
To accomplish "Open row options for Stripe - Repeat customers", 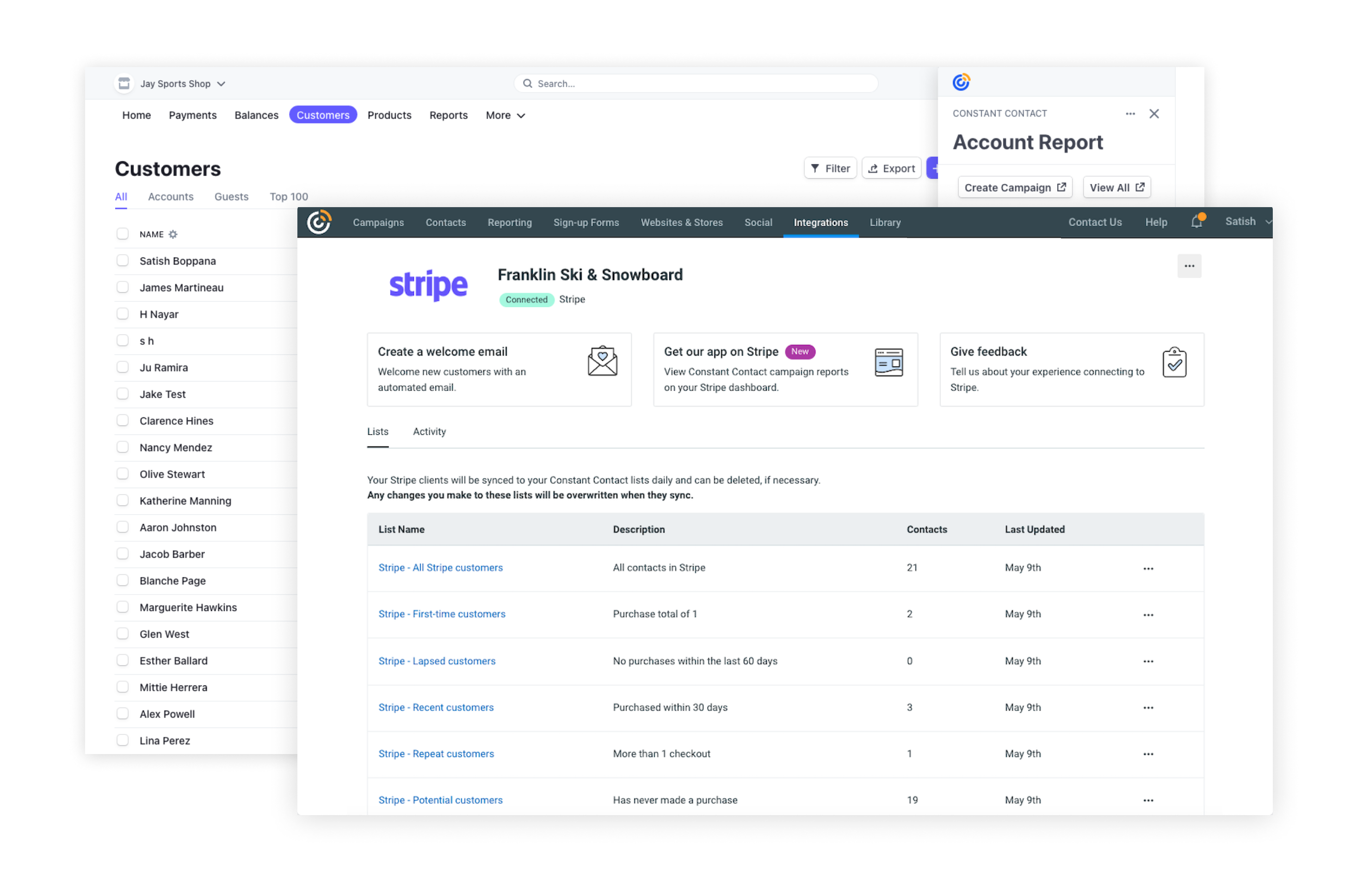I will [1149, 754].
